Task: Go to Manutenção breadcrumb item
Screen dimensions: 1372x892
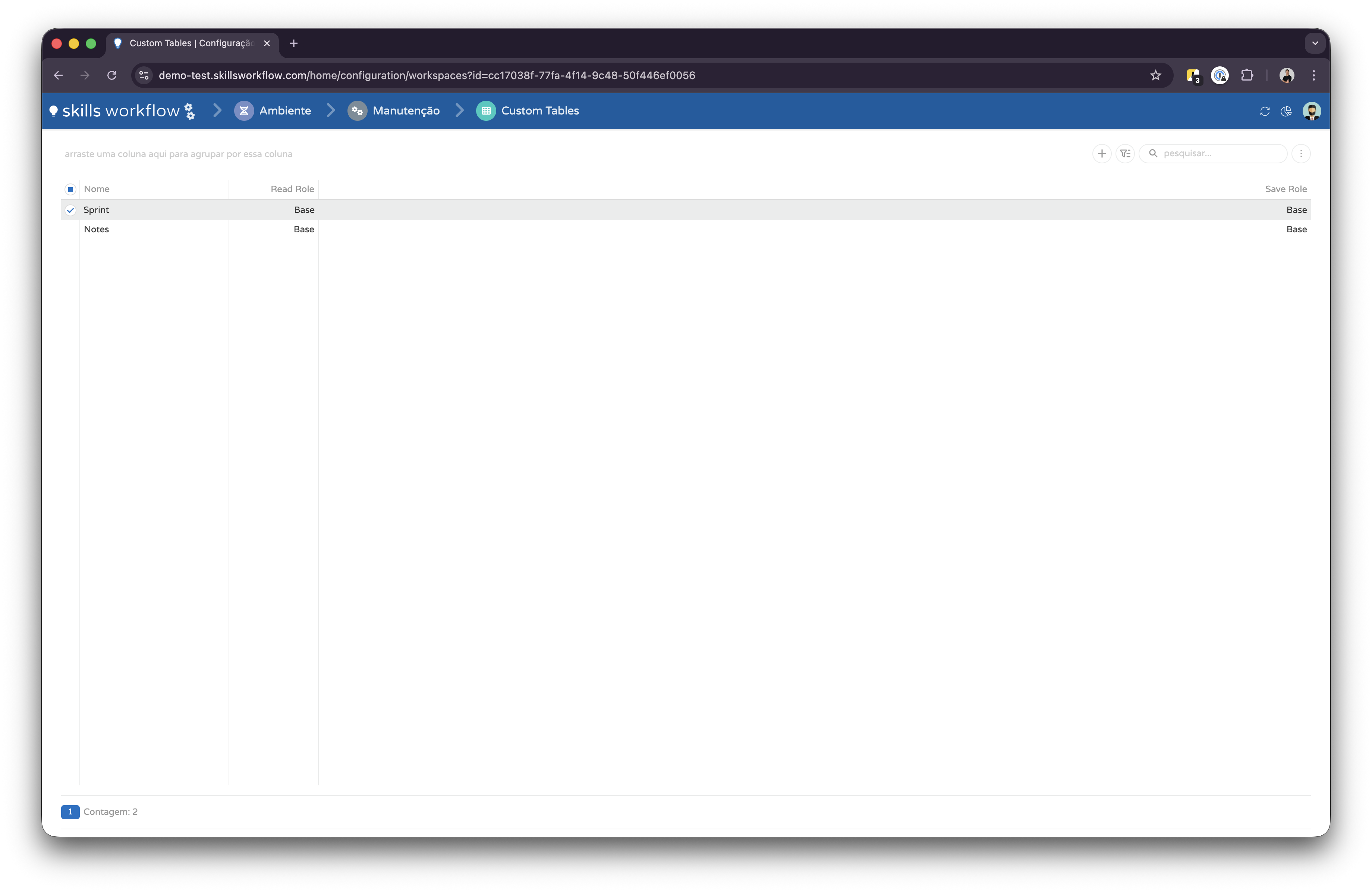Action: click(x=405, y=111)
